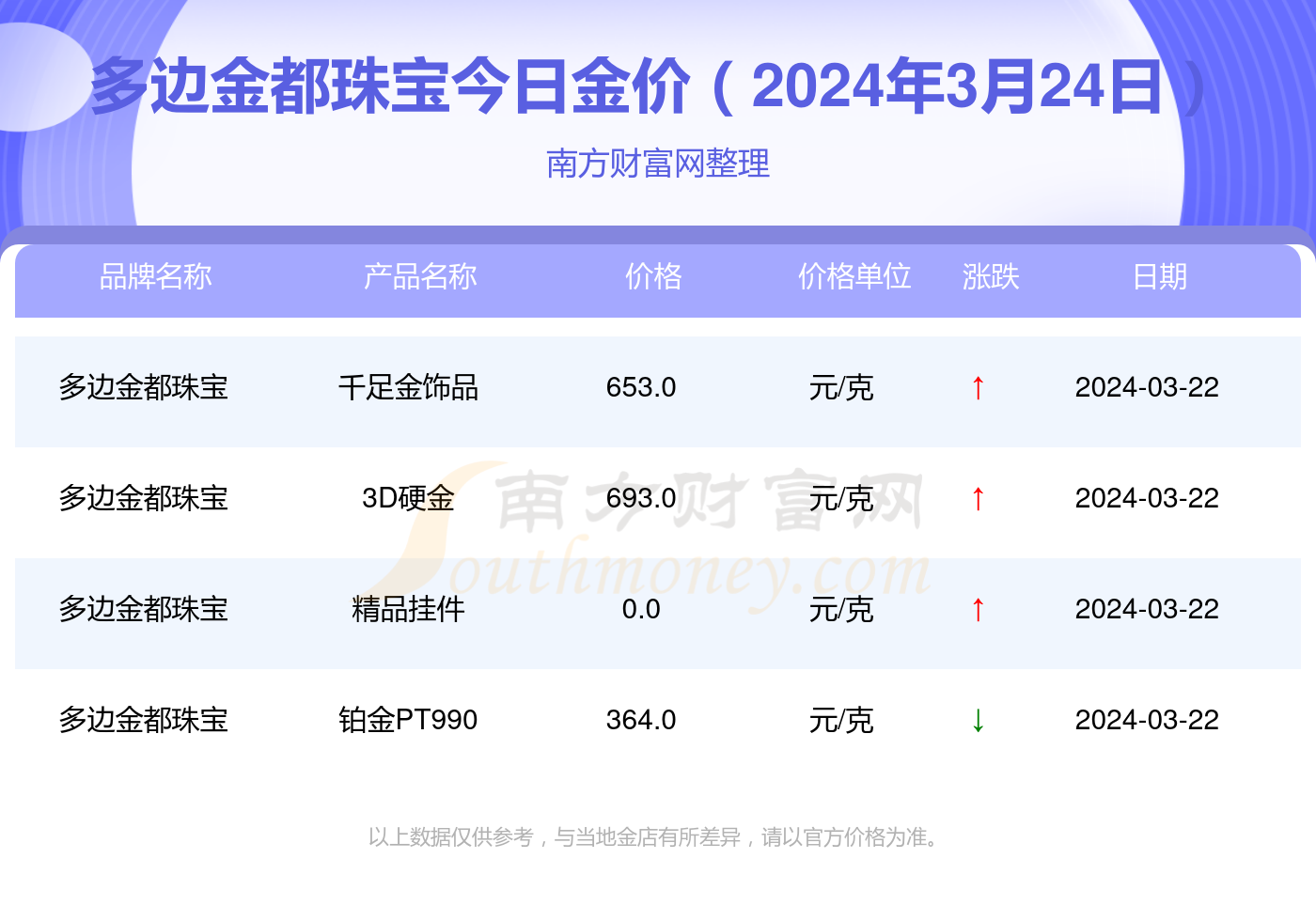Select the 精品挂件 product name
This screenshot has width=1316, height=921.
[x=408, y=609]
